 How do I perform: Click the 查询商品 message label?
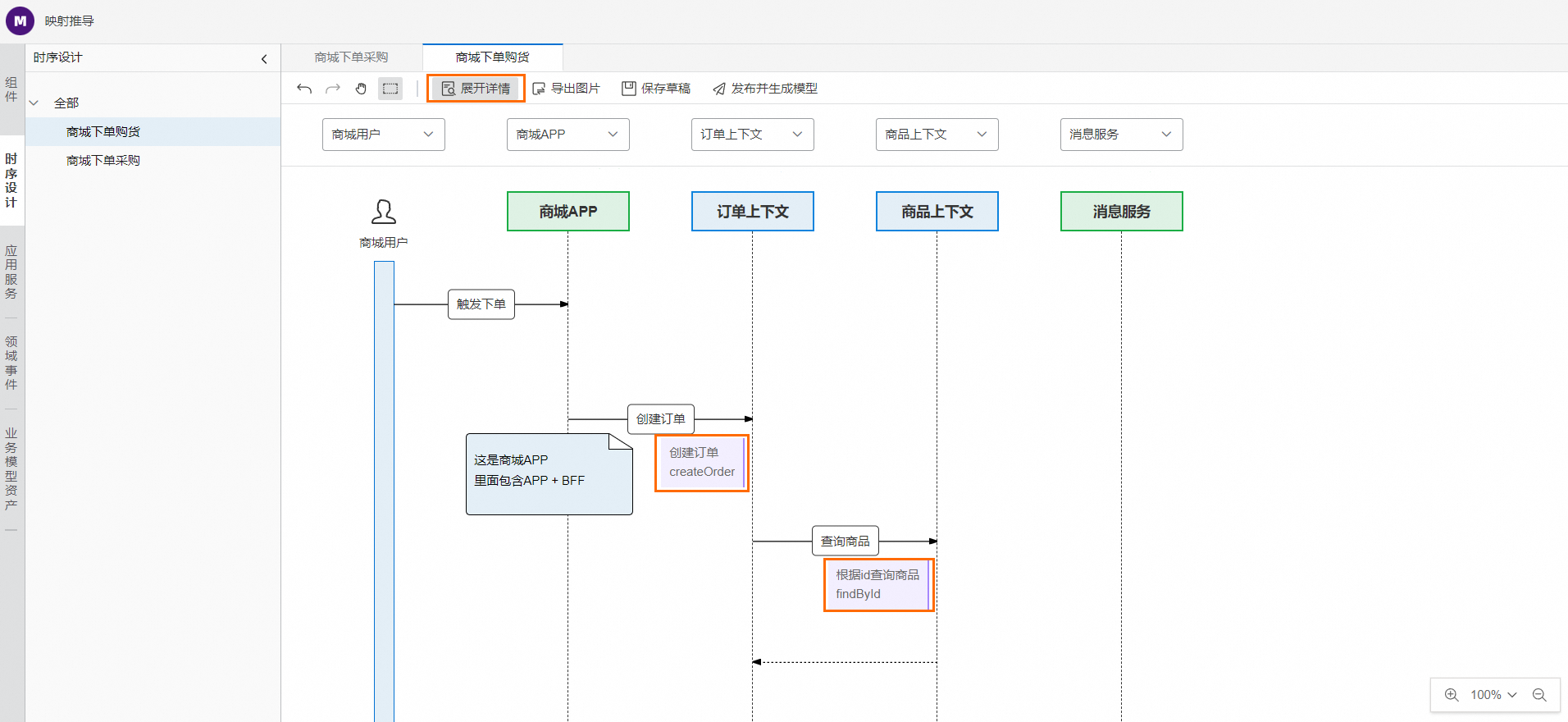coord(846,541)
